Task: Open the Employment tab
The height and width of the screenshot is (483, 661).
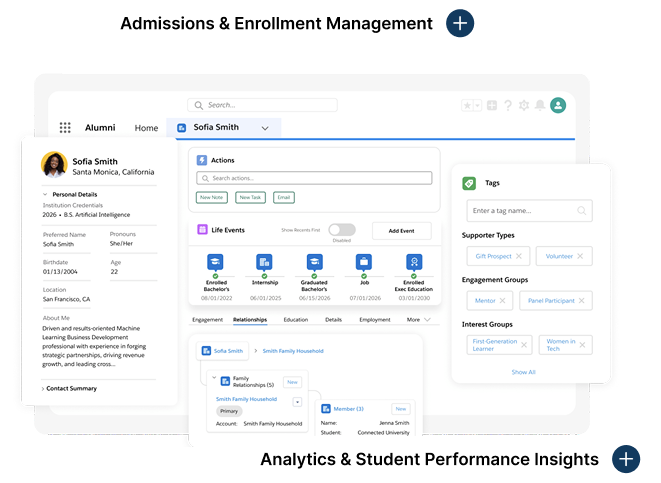Action: [375, 319]
